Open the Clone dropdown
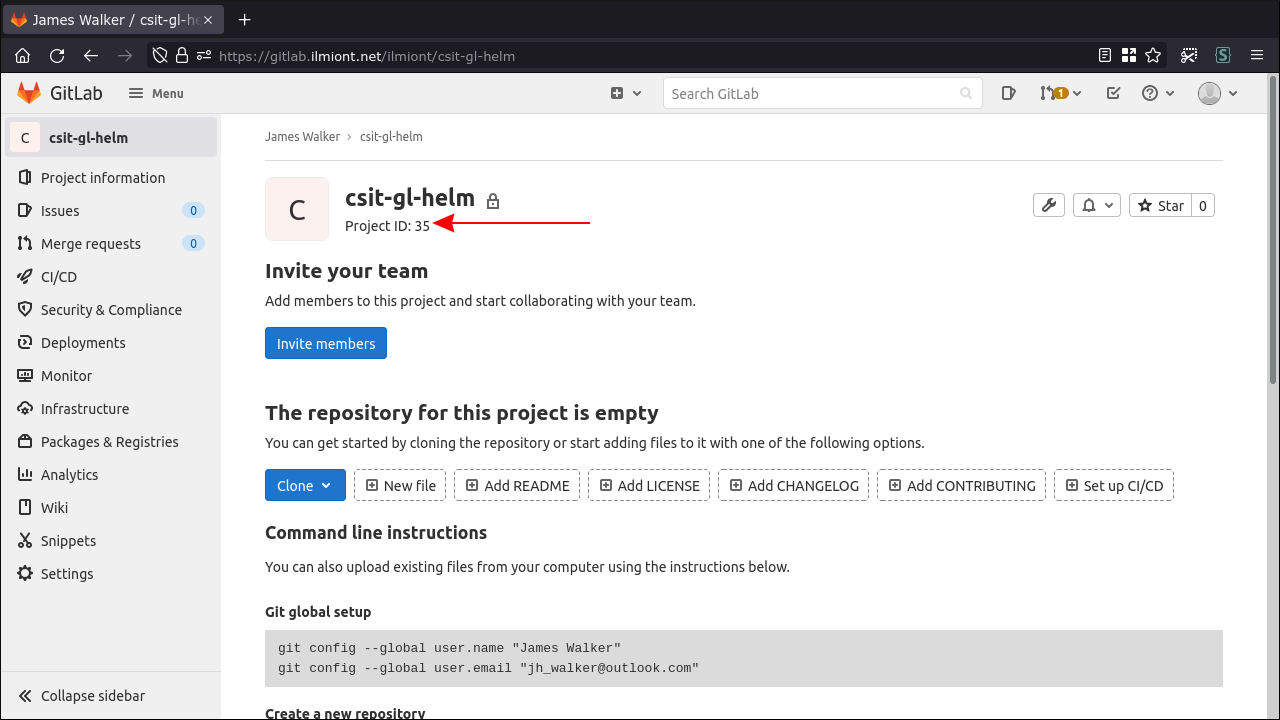The width and height of the screenshot is (1280, 720). pos(305,485)
